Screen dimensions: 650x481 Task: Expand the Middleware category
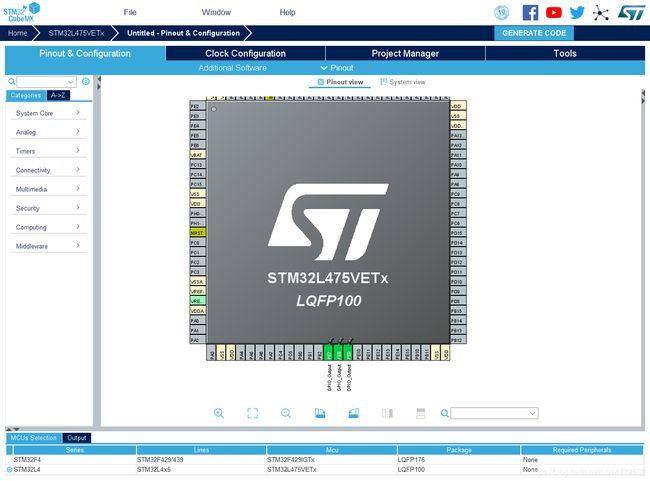[x=48, y=246]
